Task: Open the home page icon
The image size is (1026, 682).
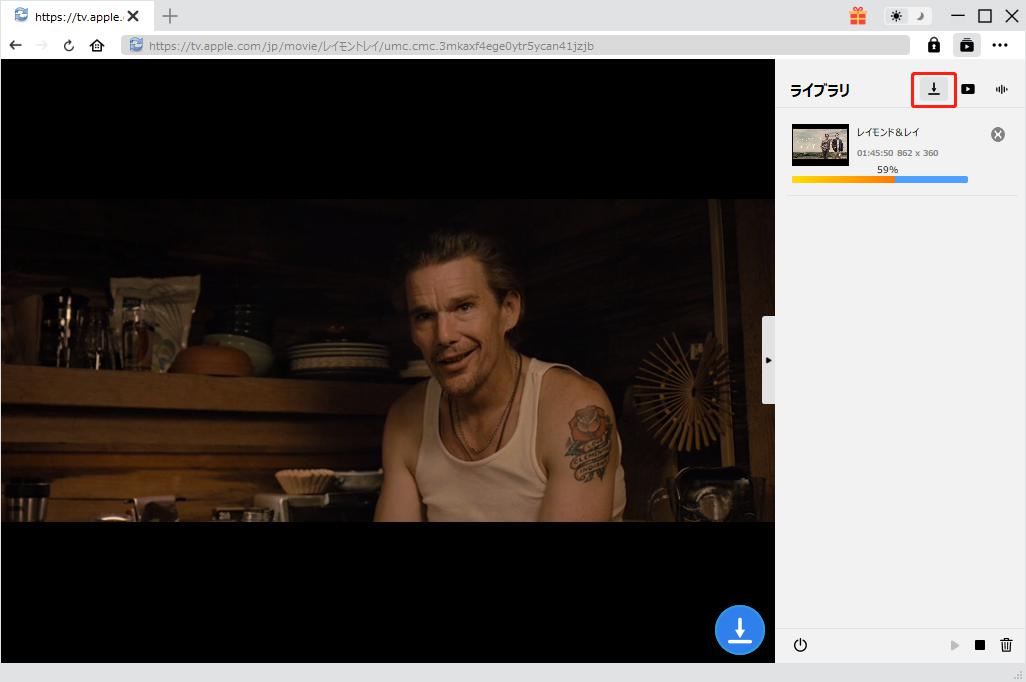Action: (x=97, y=45)
